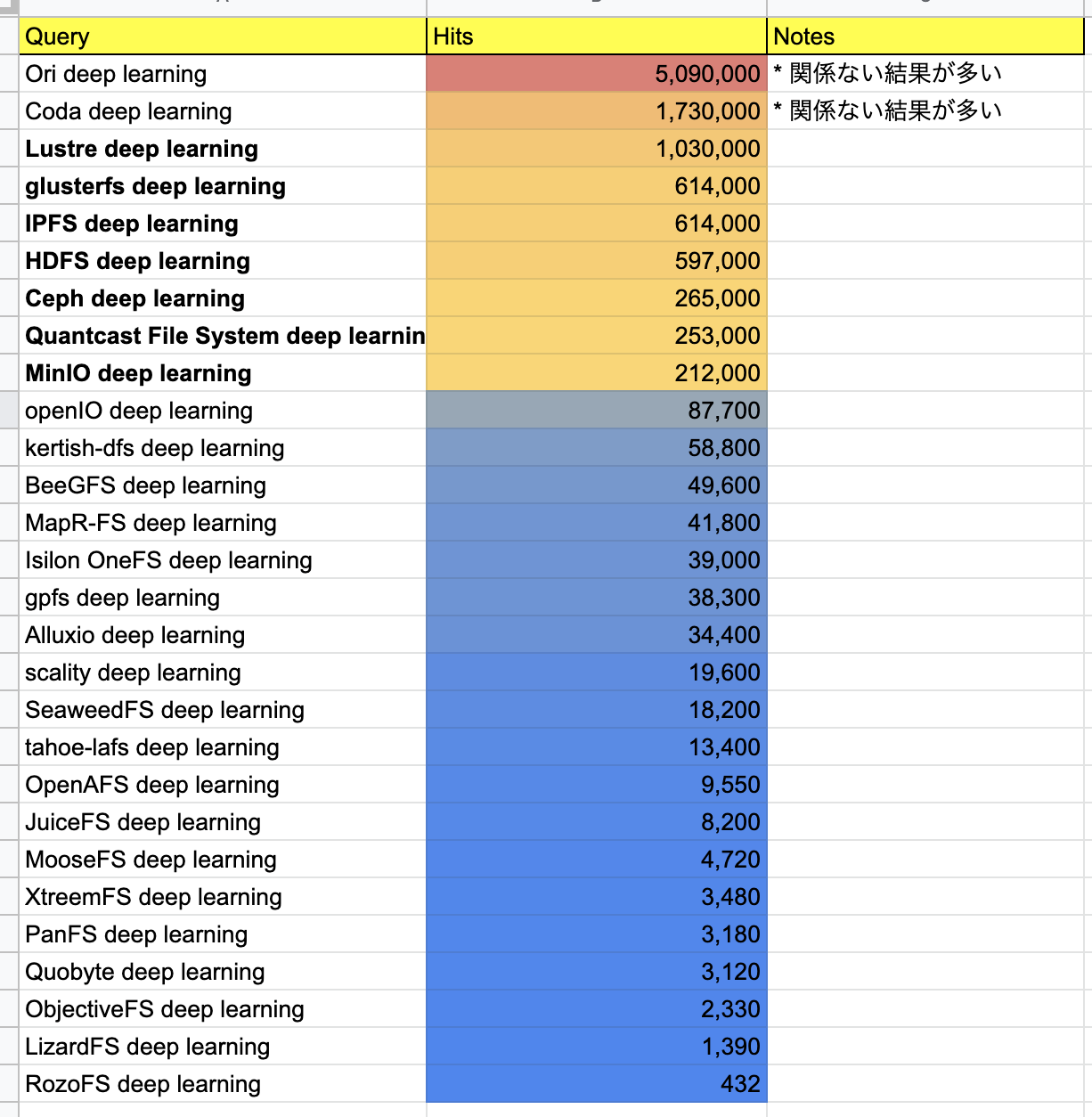Select the 'Quantcast File System deep learning' cell
Image resolution: width=1092 pixels, height=1117 pixels.
pos(223,336)
